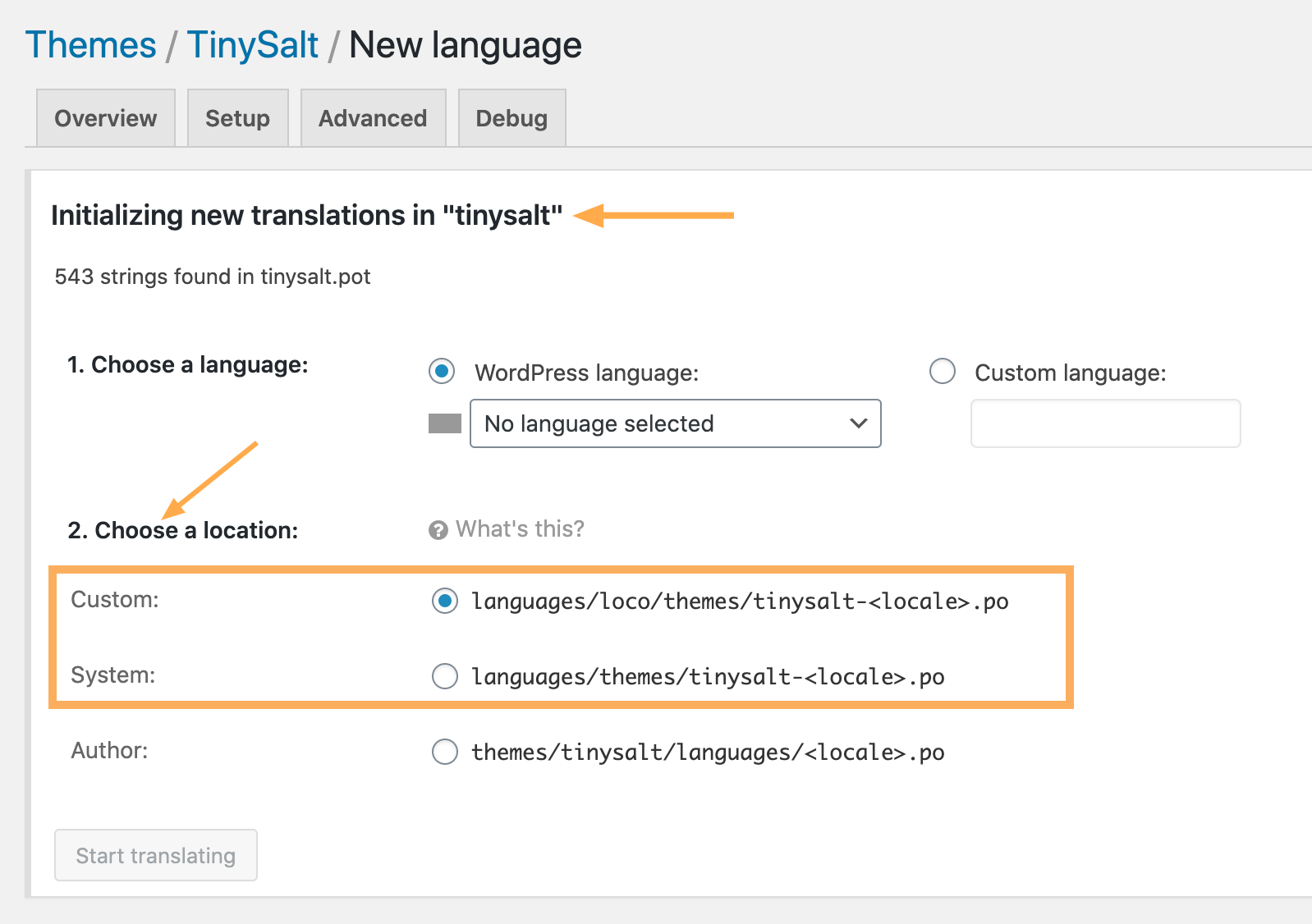Image resolution: width=1312 pixels, height=924 pixels.
Task: Click the '1. Choose a language:' heading
Action: point(188,365)
